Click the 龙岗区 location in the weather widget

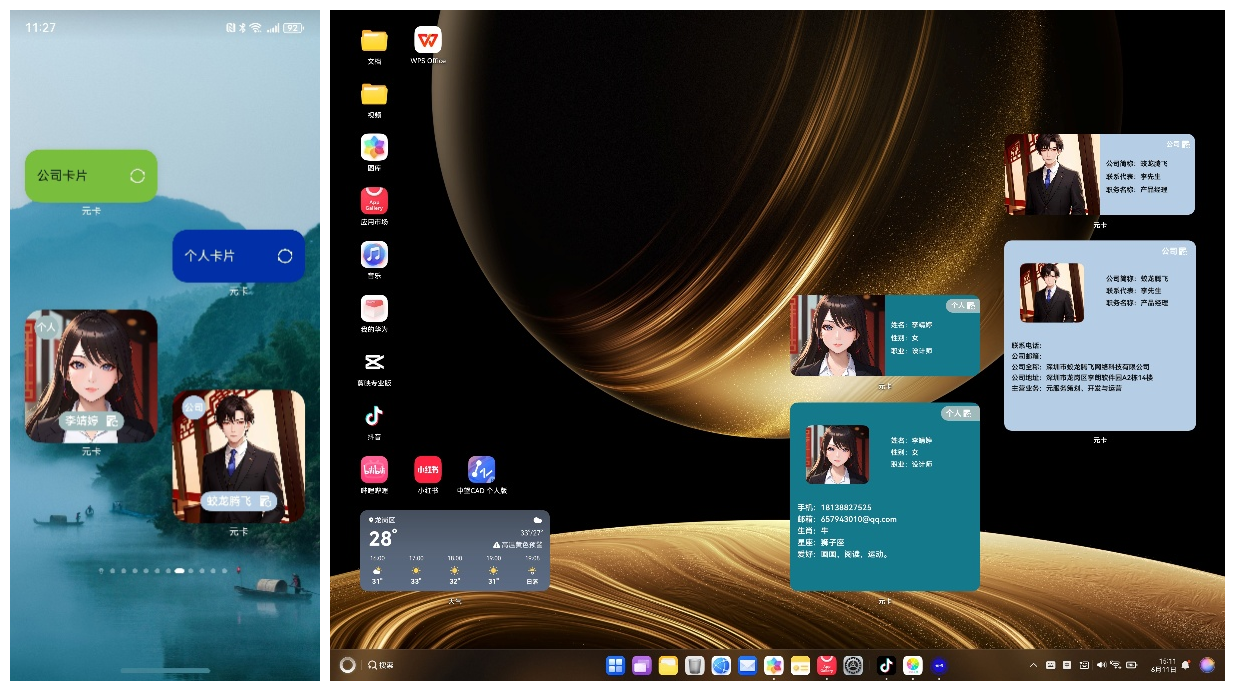pyautogui.click(x=383, y=520)
